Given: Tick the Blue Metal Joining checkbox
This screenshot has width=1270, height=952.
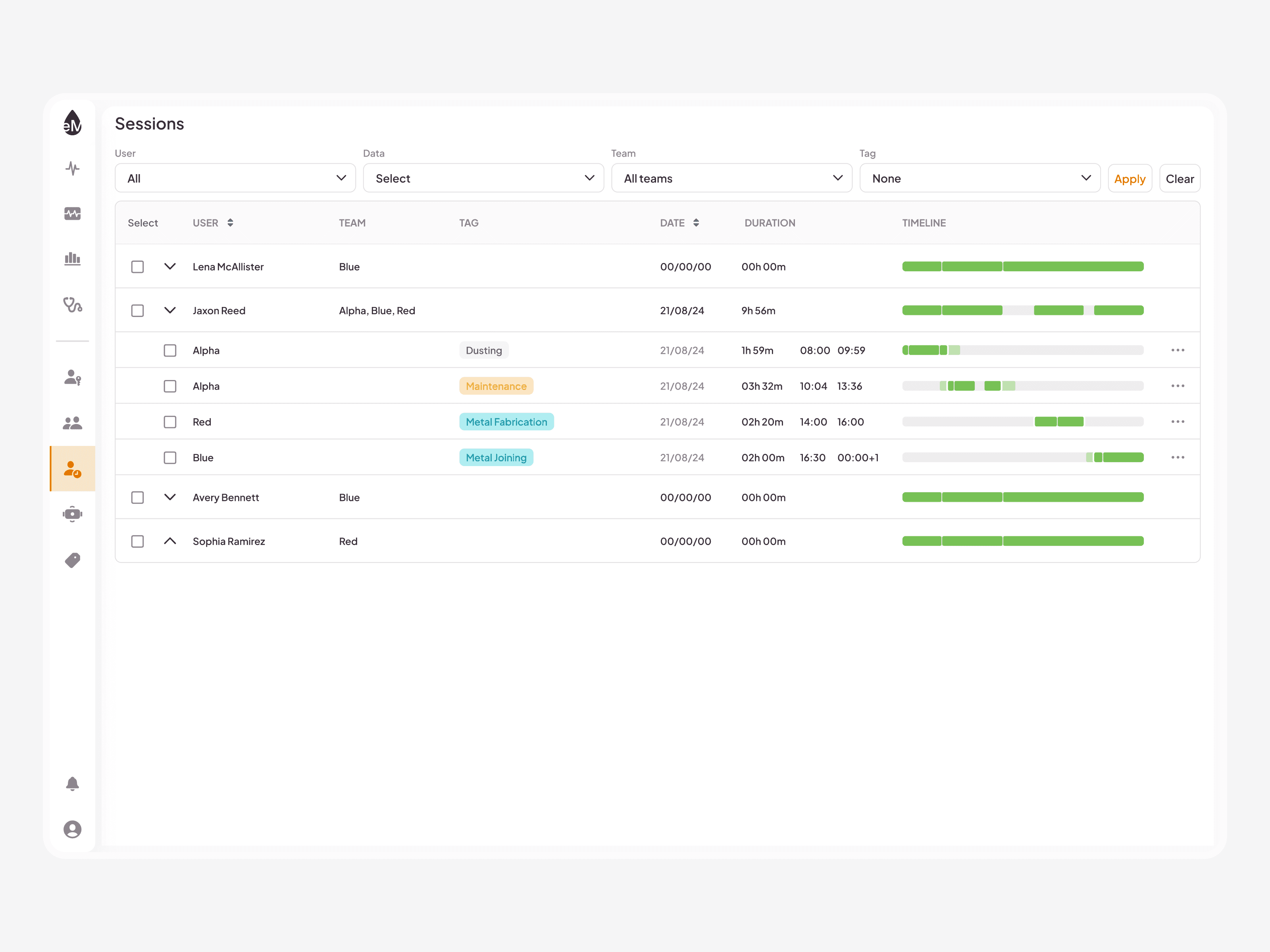Looking at the screenshot, I should coord(170,457).
